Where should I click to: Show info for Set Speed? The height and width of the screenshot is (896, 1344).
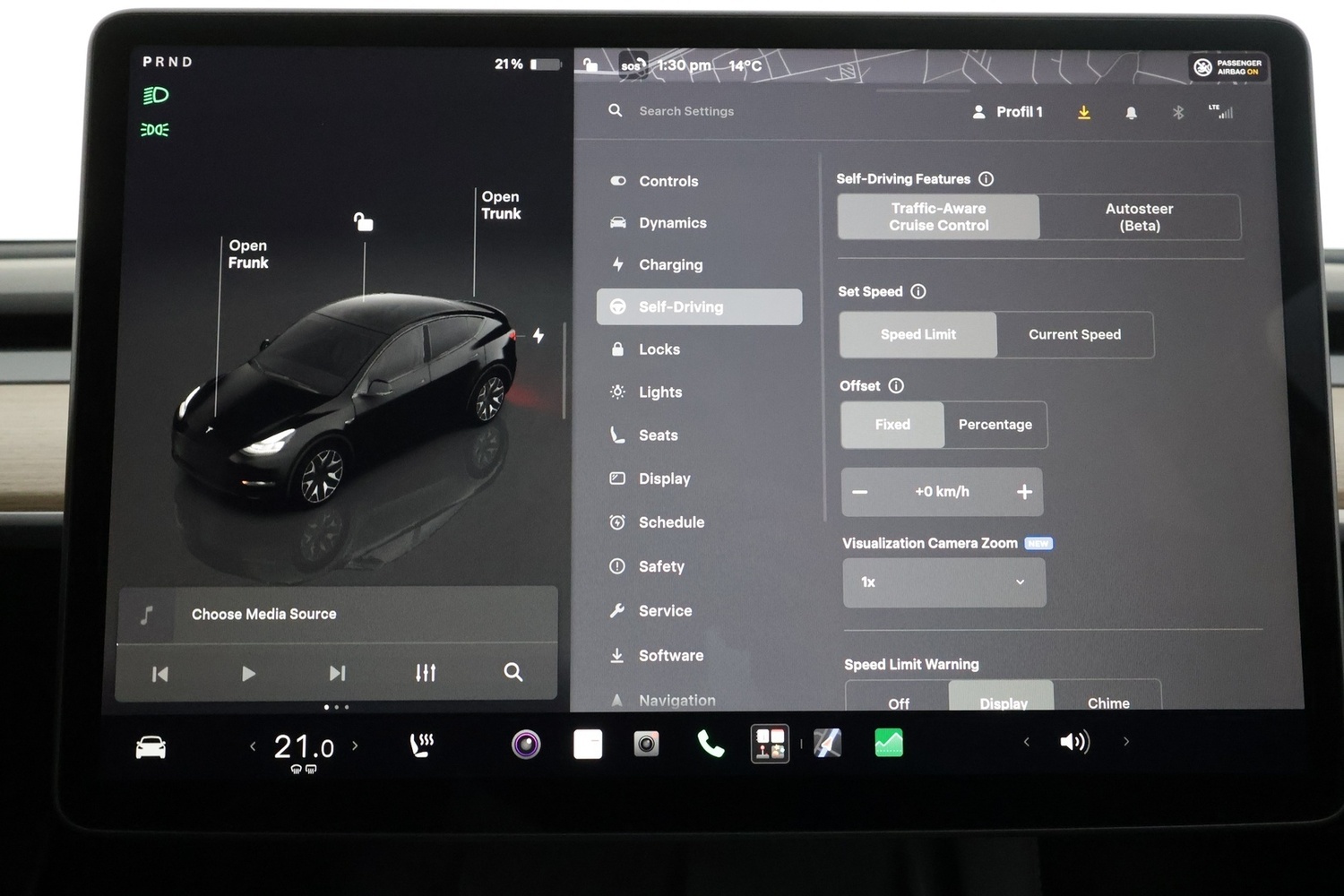click(918, 291)
